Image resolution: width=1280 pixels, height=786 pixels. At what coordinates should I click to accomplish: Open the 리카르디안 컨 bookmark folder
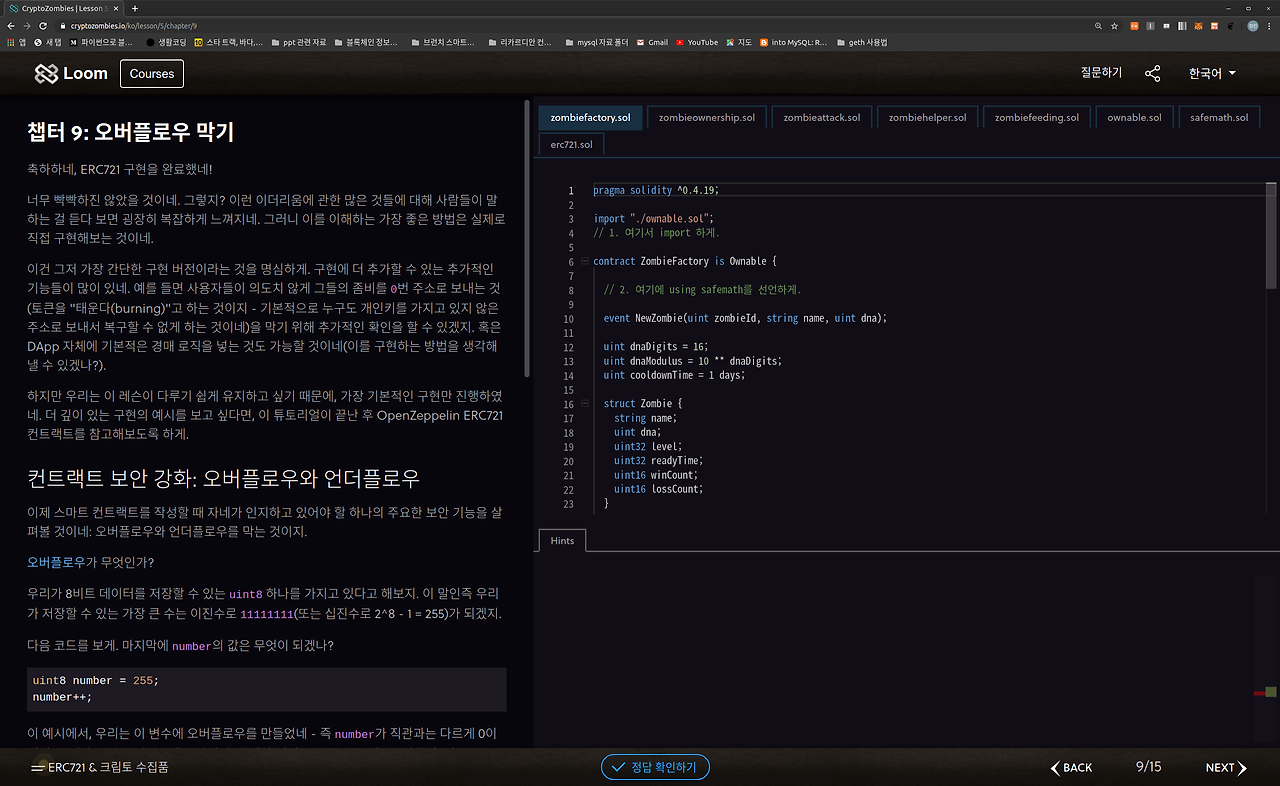click(520, 42)
